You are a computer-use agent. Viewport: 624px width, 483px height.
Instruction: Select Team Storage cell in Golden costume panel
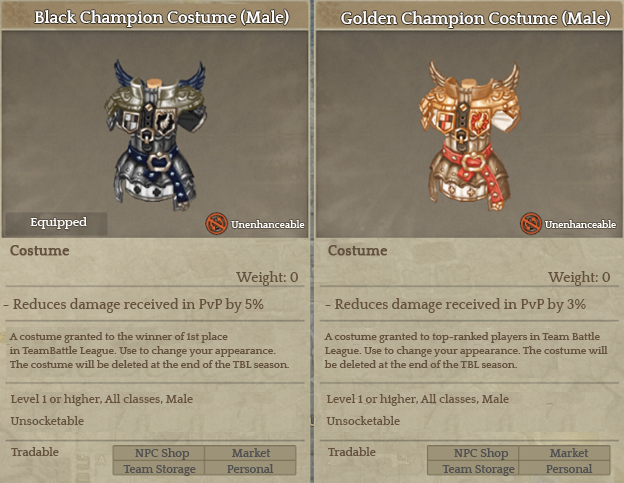click(x=473, y=468)
